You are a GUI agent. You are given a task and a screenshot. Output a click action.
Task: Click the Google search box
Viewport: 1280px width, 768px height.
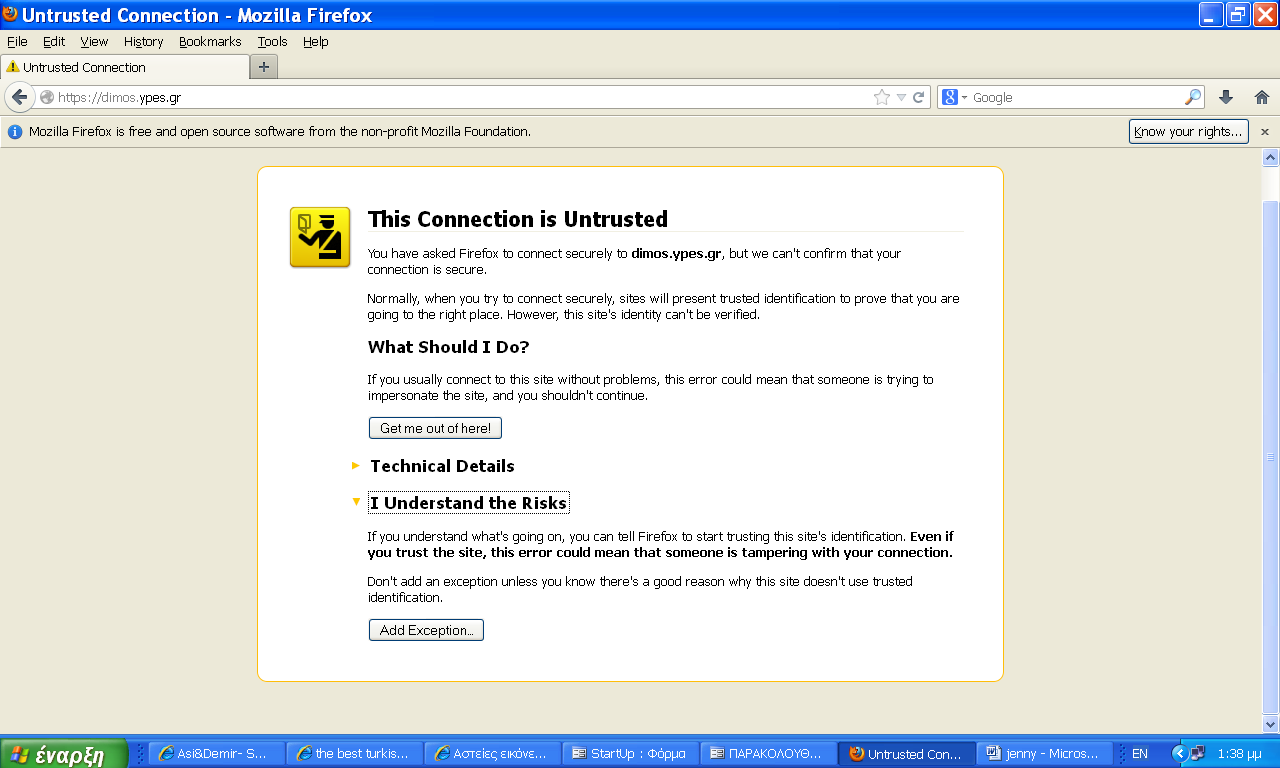click(1076, 97)
